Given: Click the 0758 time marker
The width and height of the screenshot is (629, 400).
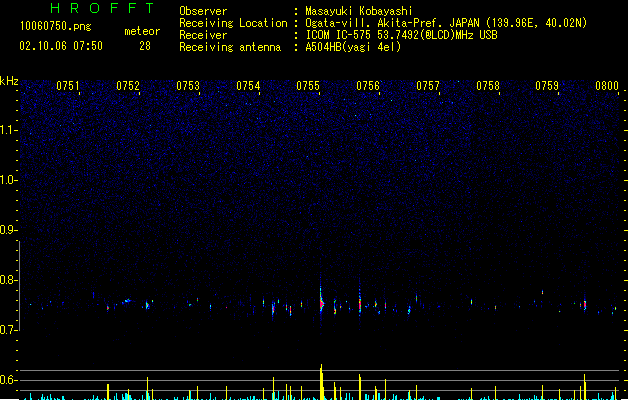Looking at the screenshot, I should point(488,86).
